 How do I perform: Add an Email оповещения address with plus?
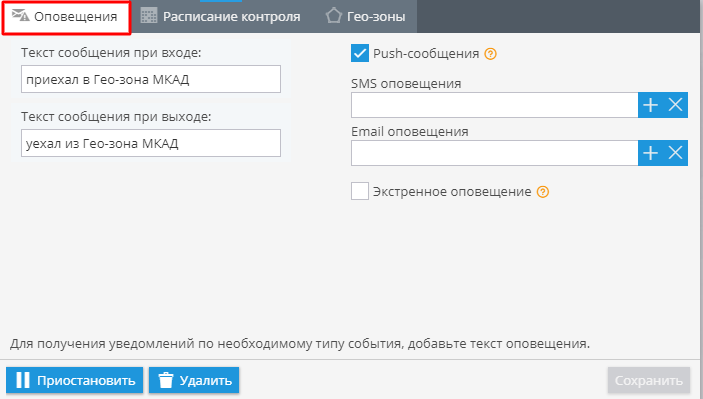coord(650,153)
